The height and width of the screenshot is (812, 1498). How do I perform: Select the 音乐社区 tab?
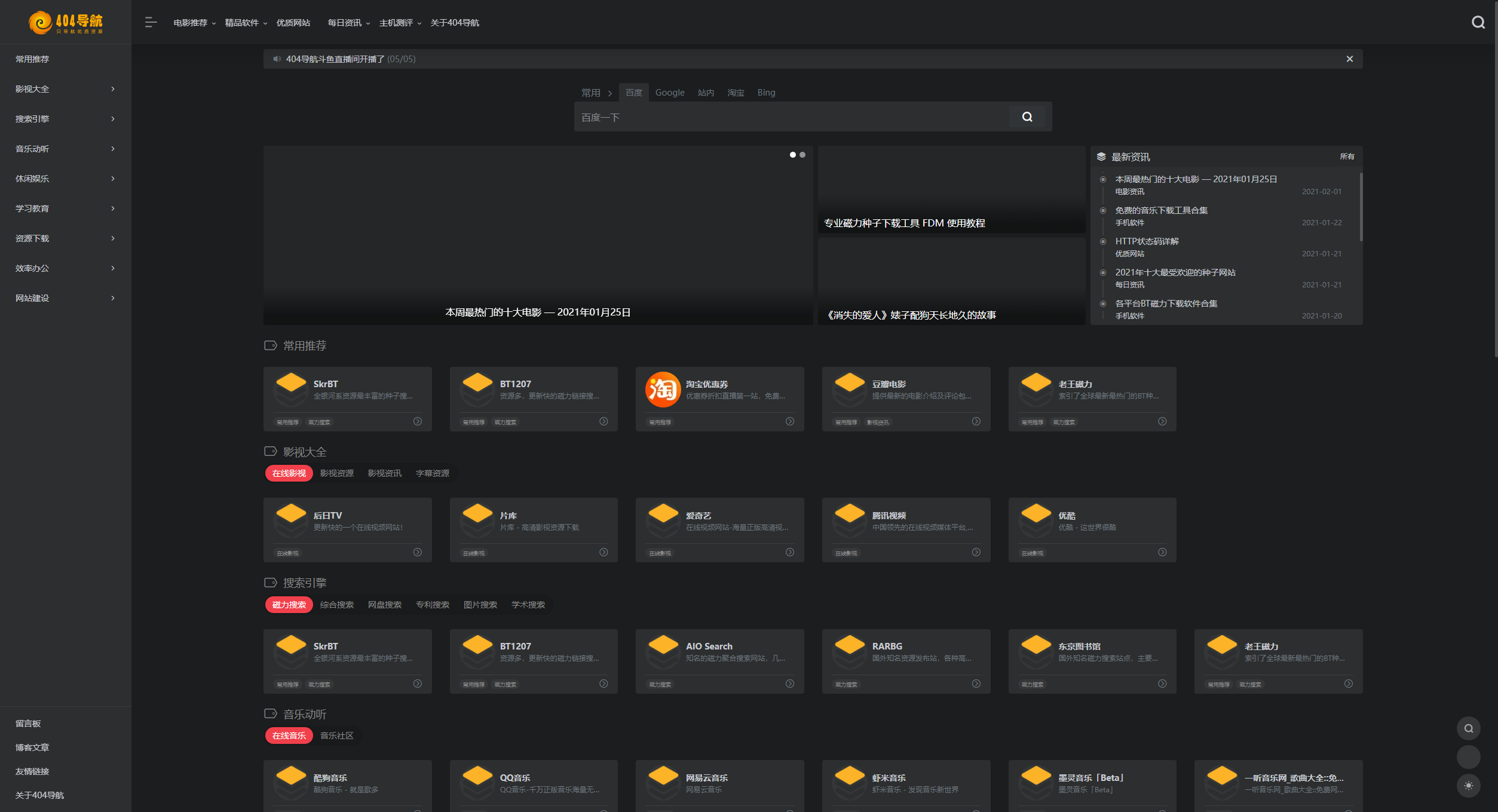click(x=337, y=736)
